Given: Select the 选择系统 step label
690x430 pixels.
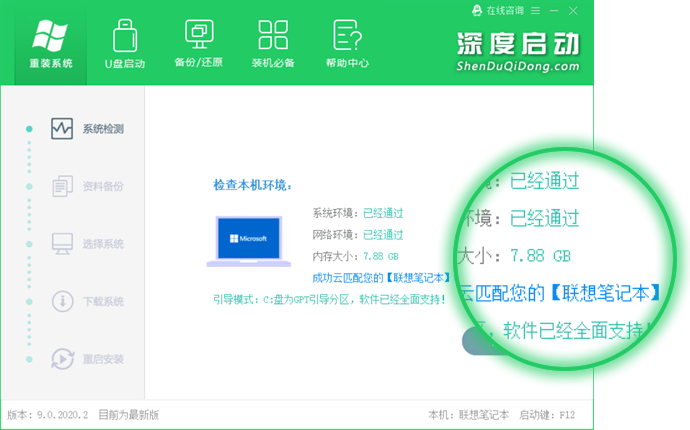Looking at the screenshot, I should [103, 244].
